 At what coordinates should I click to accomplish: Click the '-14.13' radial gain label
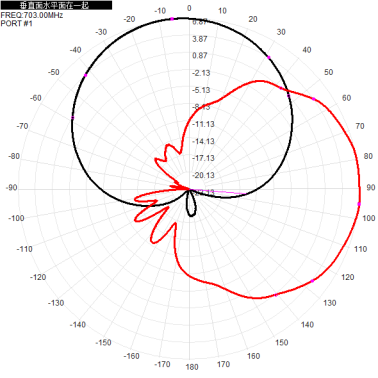[x=203, y=141]
